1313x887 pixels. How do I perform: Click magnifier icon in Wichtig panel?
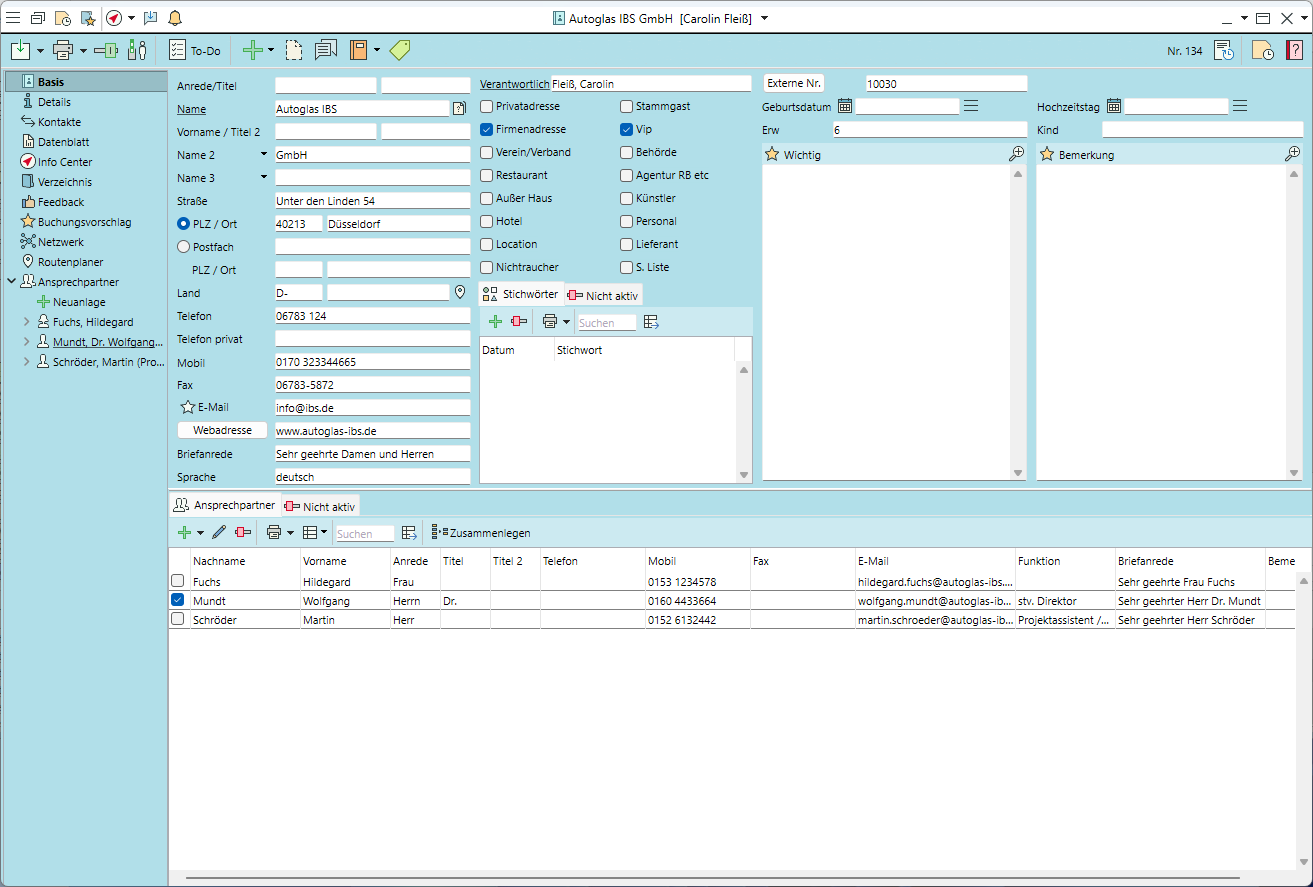(1016, 154)
